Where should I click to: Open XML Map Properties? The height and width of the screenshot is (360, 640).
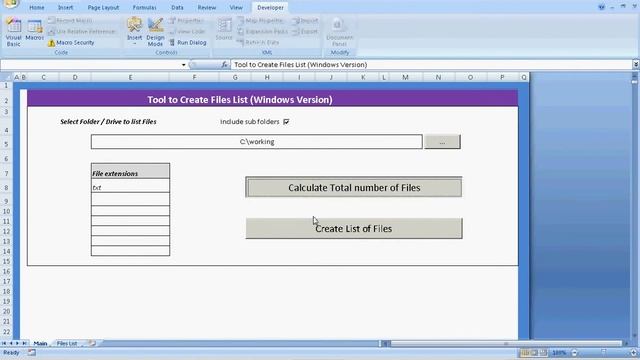(260, 20)
